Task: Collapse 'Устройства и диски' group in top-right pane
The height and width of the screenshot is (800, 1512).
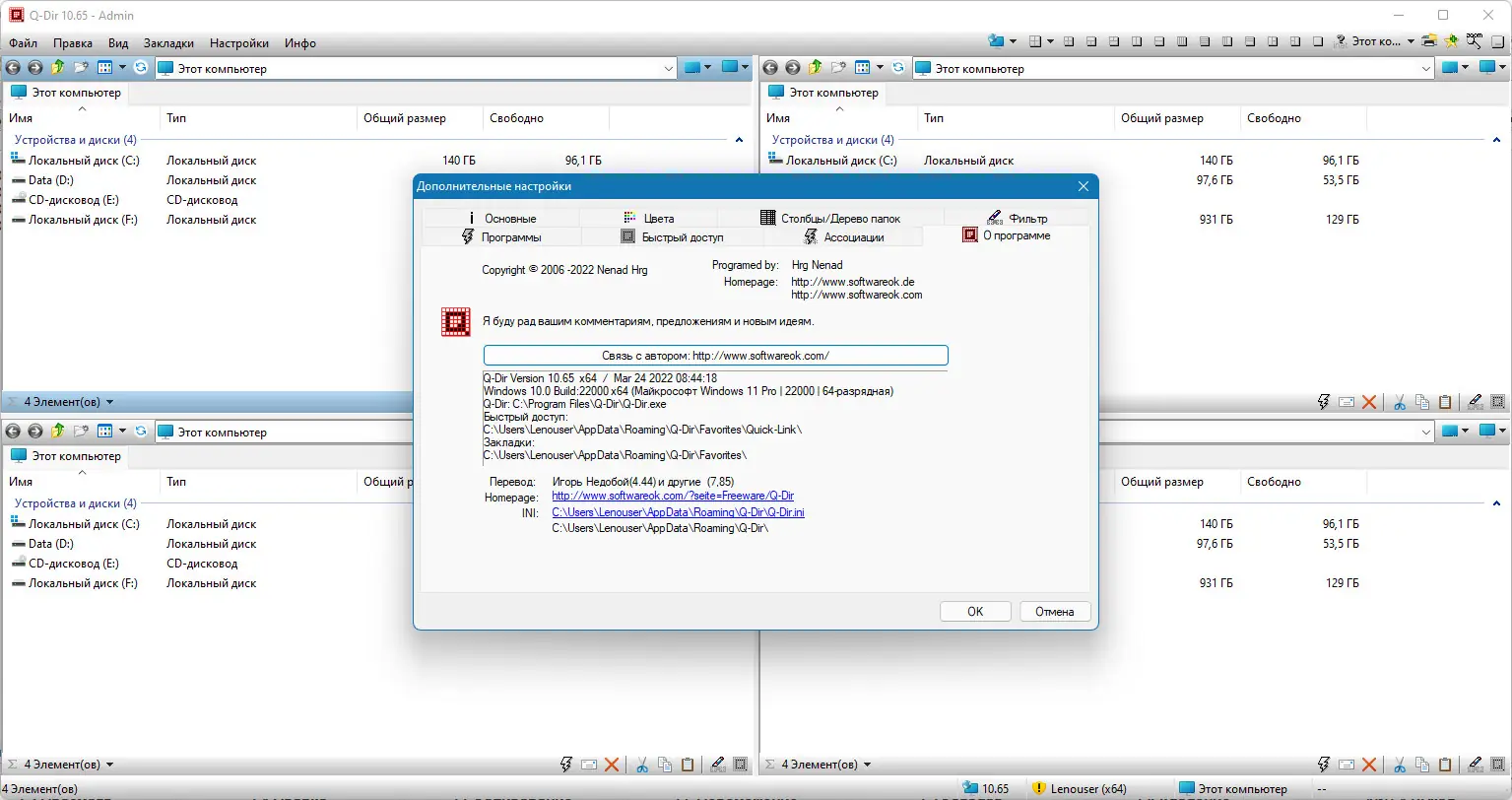Action: click(1496, 140)
